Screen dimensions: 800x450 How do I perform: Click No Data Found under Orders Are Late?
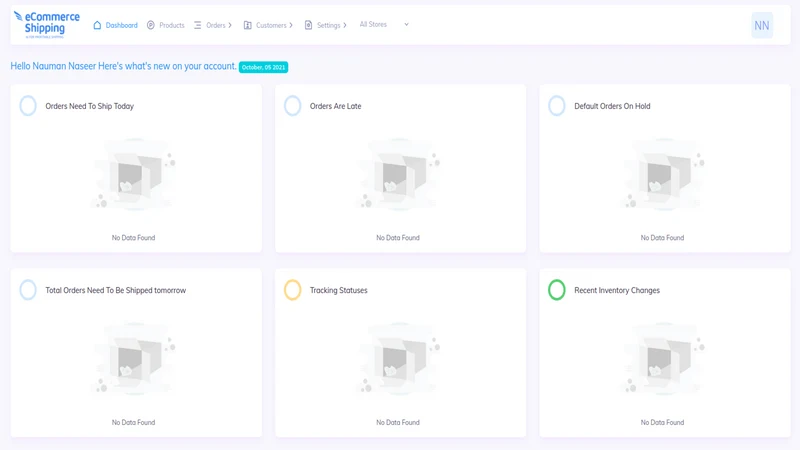click(x=397, y=238)
